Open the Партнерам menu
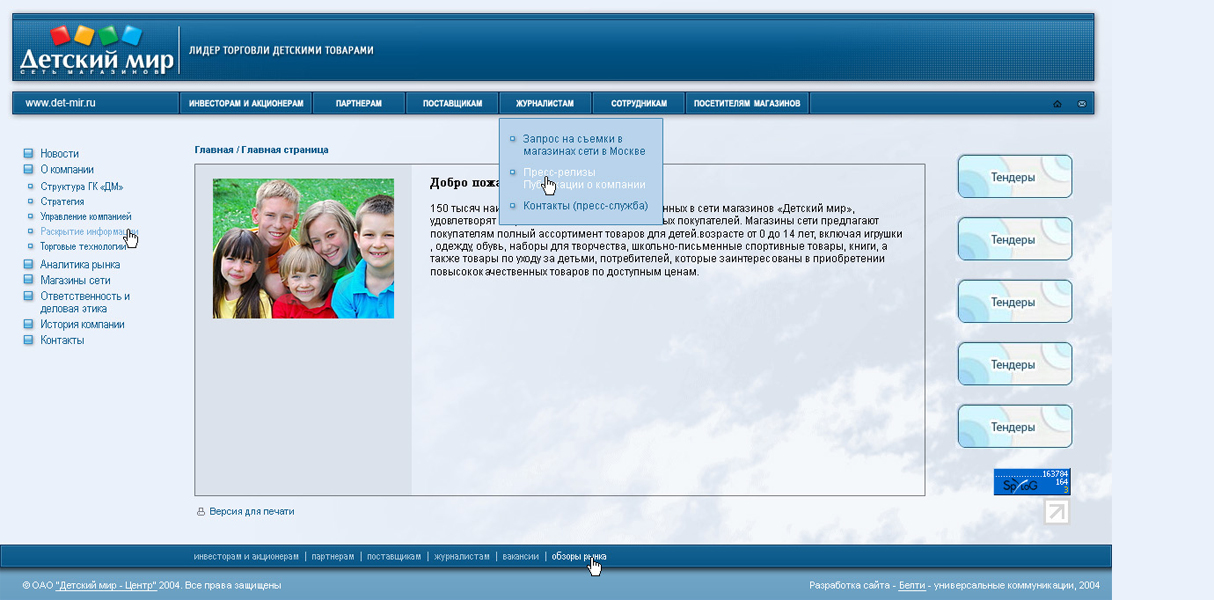Screen dimensions: 1214x600 (359, 104)
